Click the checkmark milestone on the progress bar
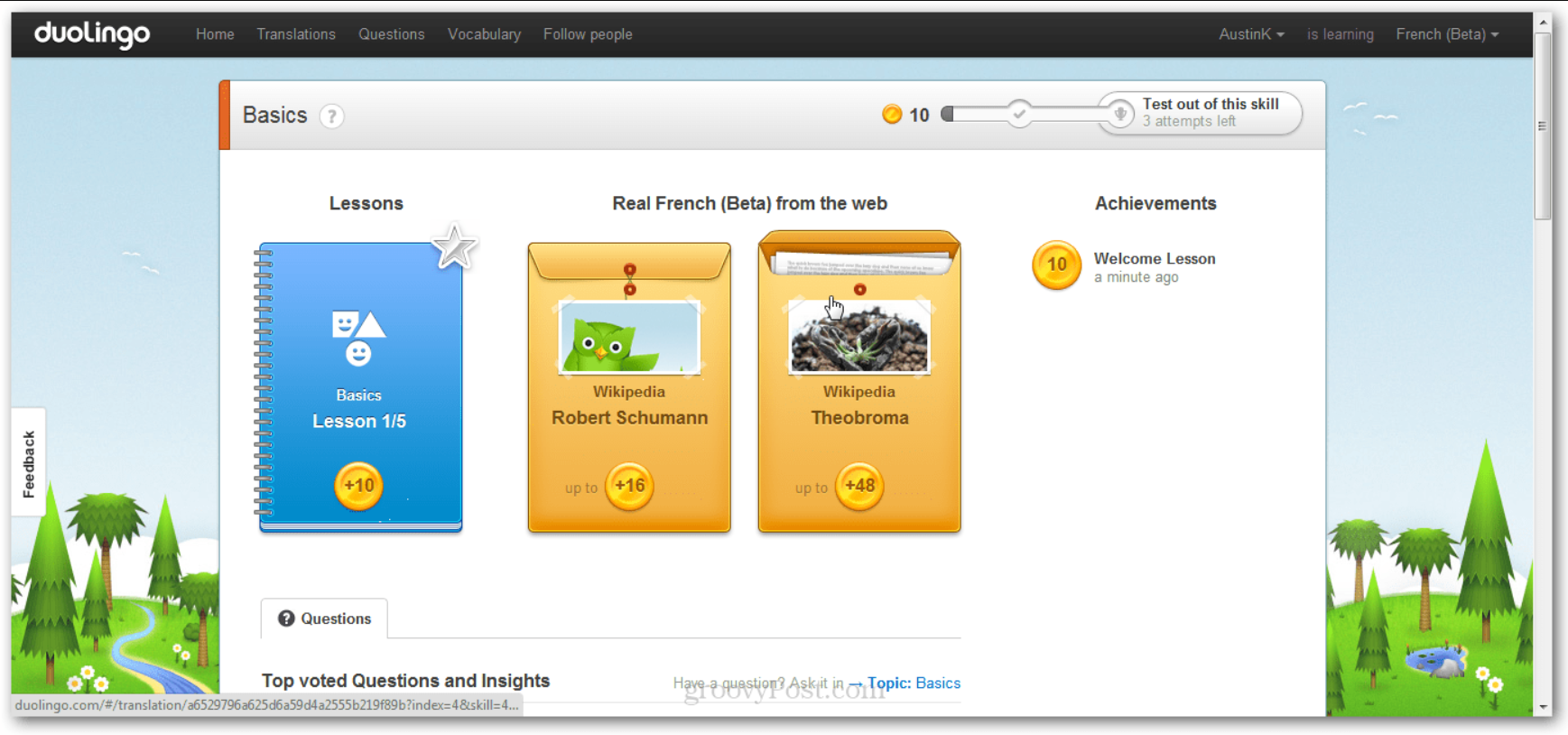Screen dimensions: 1568x735 click(x=1019, y=114)
